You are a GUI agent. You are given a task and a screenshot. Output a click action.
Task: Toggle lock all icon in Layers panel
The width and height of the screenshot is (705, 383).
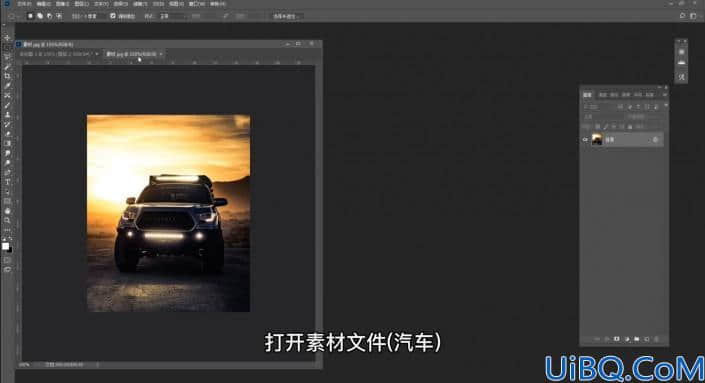point(630,127)
